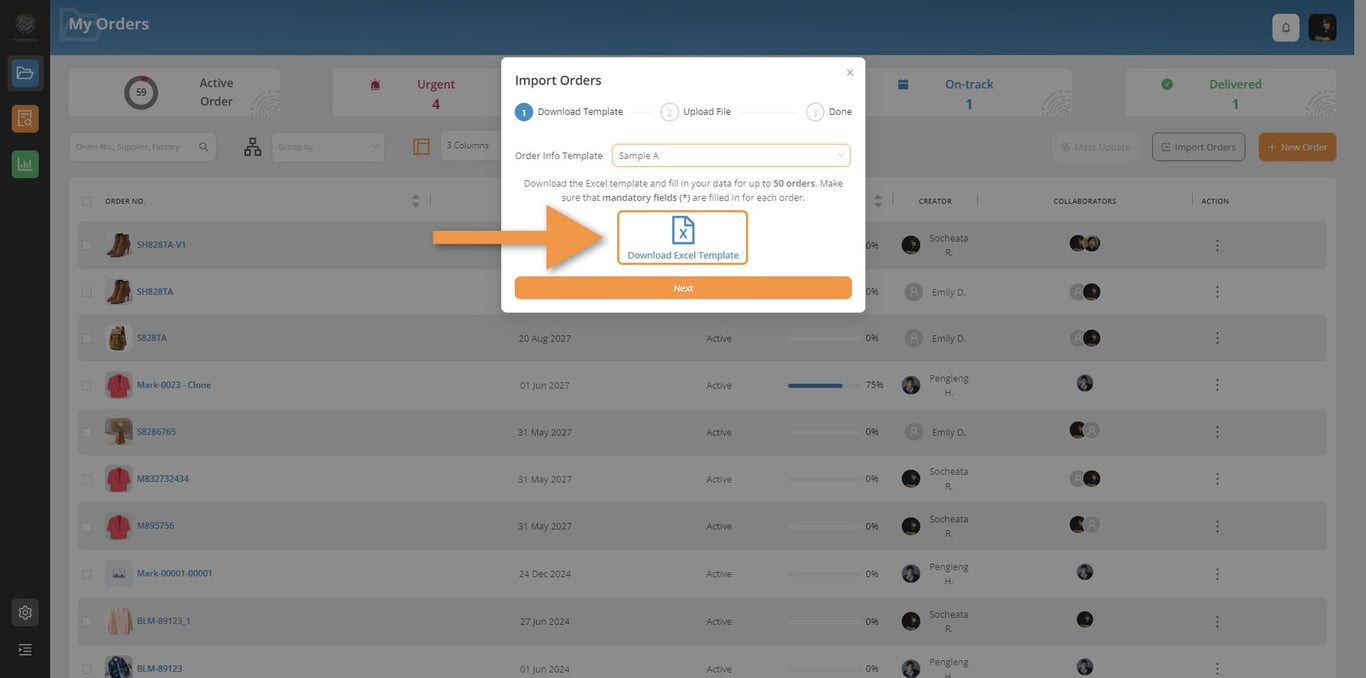Open settings gear in sidebar
Image resolution: width=1366 pixels, height=678 pixels.
[25, 613]
